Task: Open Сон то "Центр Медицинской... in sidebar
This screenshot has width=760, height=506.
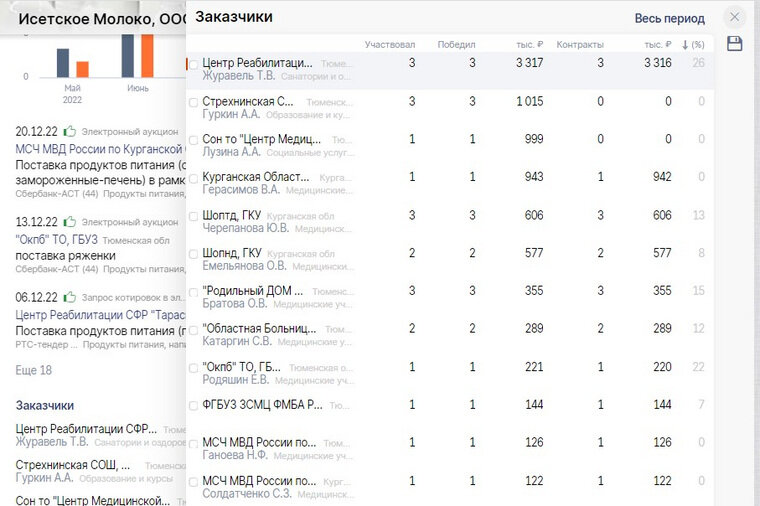Action: (93, 500)
